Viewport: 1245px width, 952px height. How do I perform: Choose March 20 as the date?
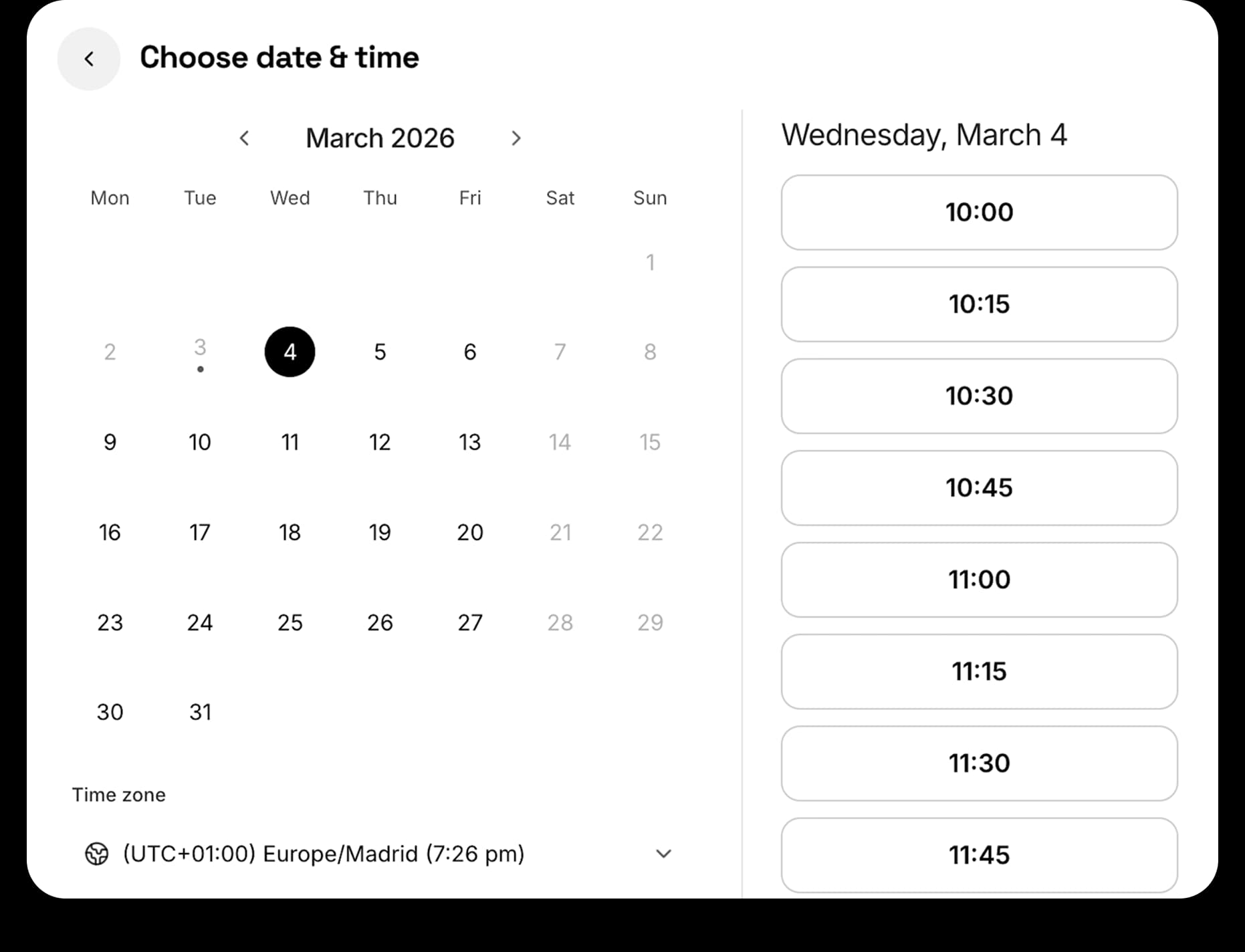pyautogui.click(x=470, y=532)
